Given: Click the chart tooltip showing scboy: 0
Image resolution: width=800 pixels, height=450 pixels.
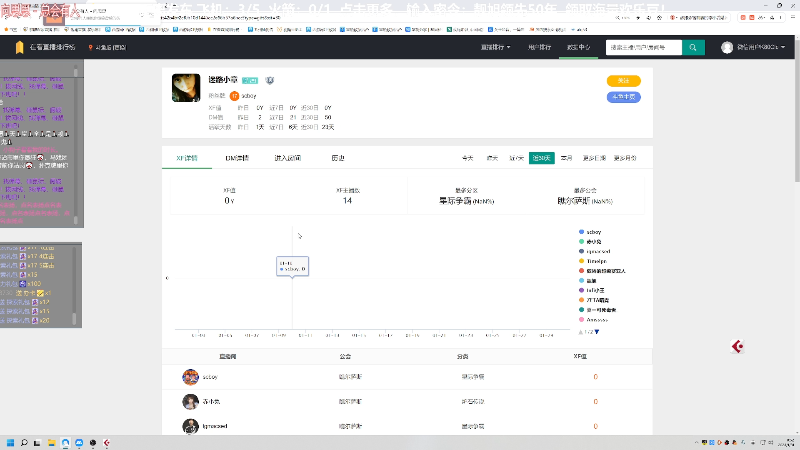Looking at the screenshot, I should coord(292,266).
